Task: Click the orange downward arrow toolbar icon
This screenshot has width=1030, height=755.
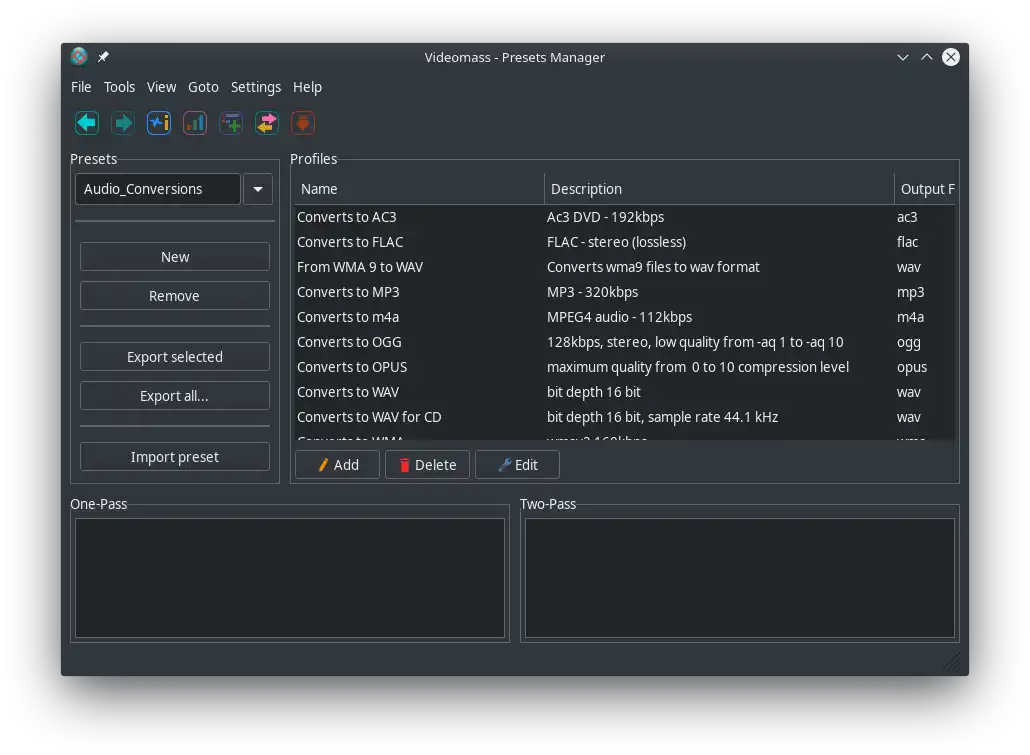Action: [x=303, y=123]
